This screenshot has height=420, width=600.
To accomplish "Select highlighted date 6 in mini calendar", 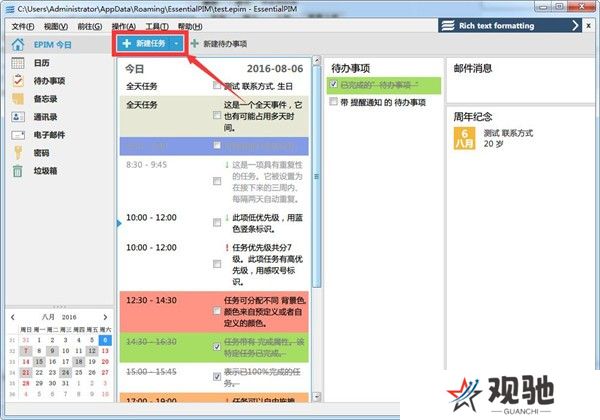I will [105, 340].
